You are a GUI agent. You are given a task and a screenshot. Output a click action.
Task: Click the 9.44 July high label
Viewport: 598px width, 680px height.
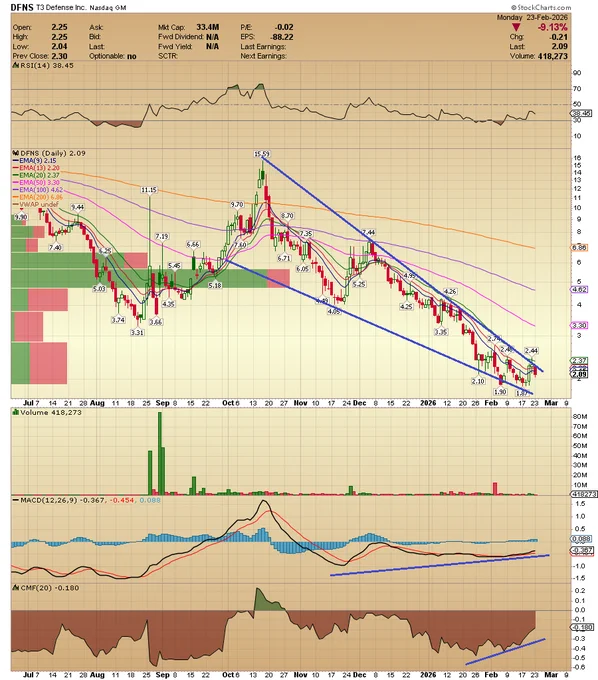(x=78, y=207)
